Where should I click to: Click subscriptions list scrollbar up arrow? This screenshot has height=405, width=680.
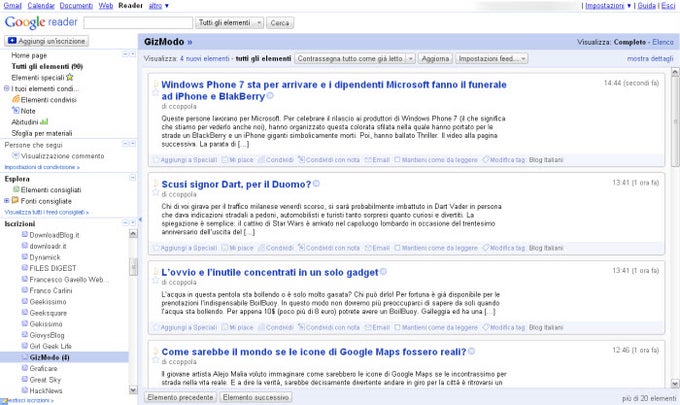point(133,234)
